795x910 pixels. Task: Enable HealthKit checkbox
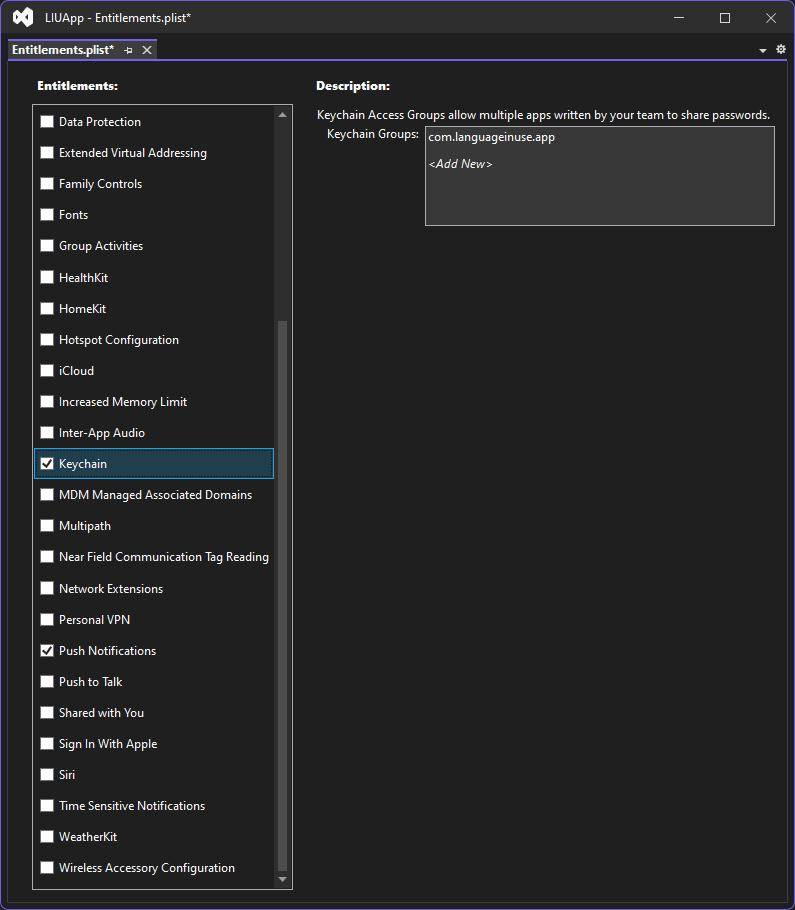47,277
